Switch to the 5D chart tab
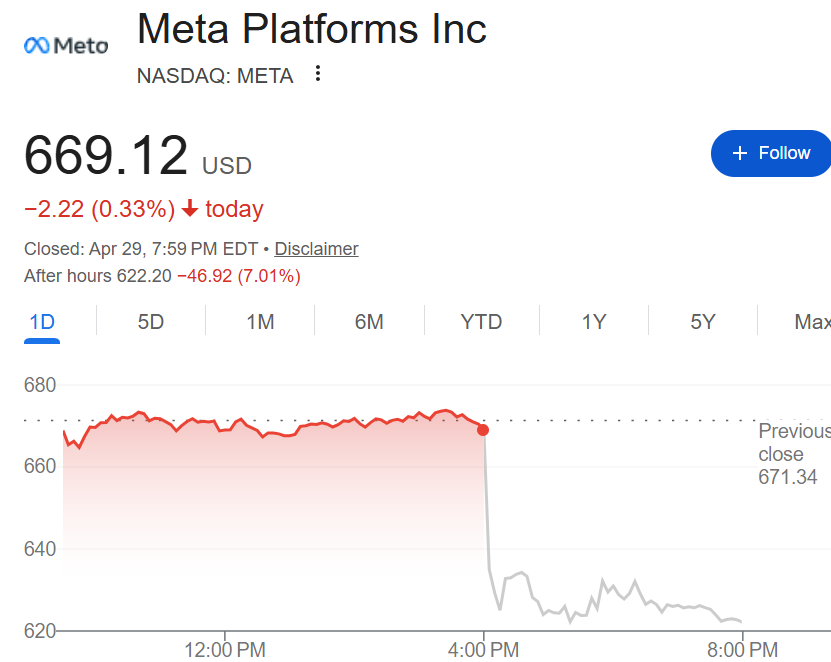Screen dimensions: 831x662 tap(151, 322)
